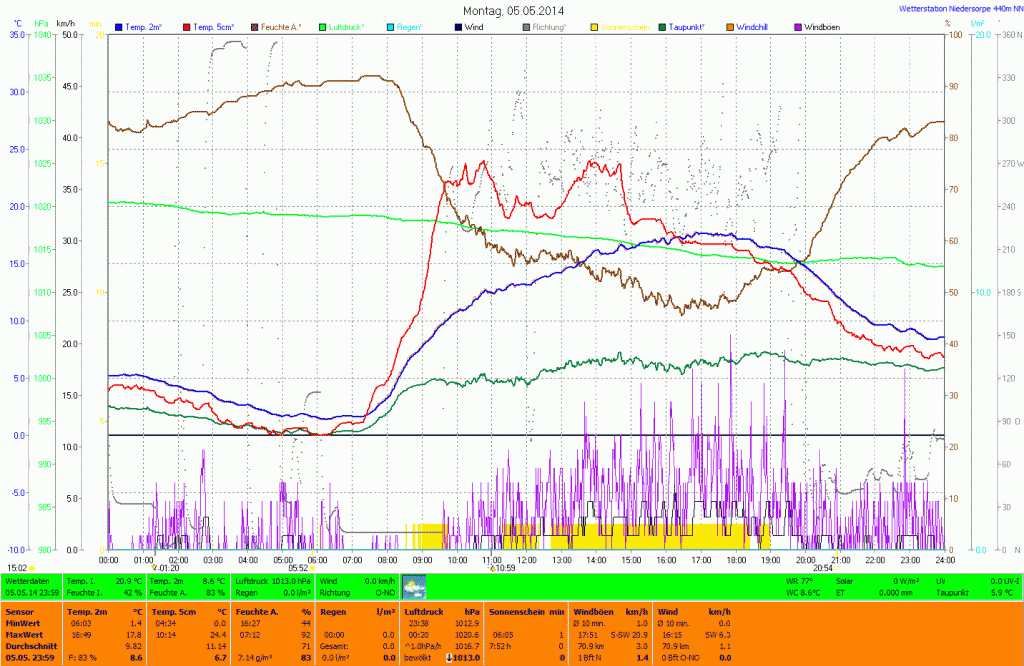Click the Wind legend label
Image resolution: width=1024 pixels, height=666 pixels.
click(477, 26)
